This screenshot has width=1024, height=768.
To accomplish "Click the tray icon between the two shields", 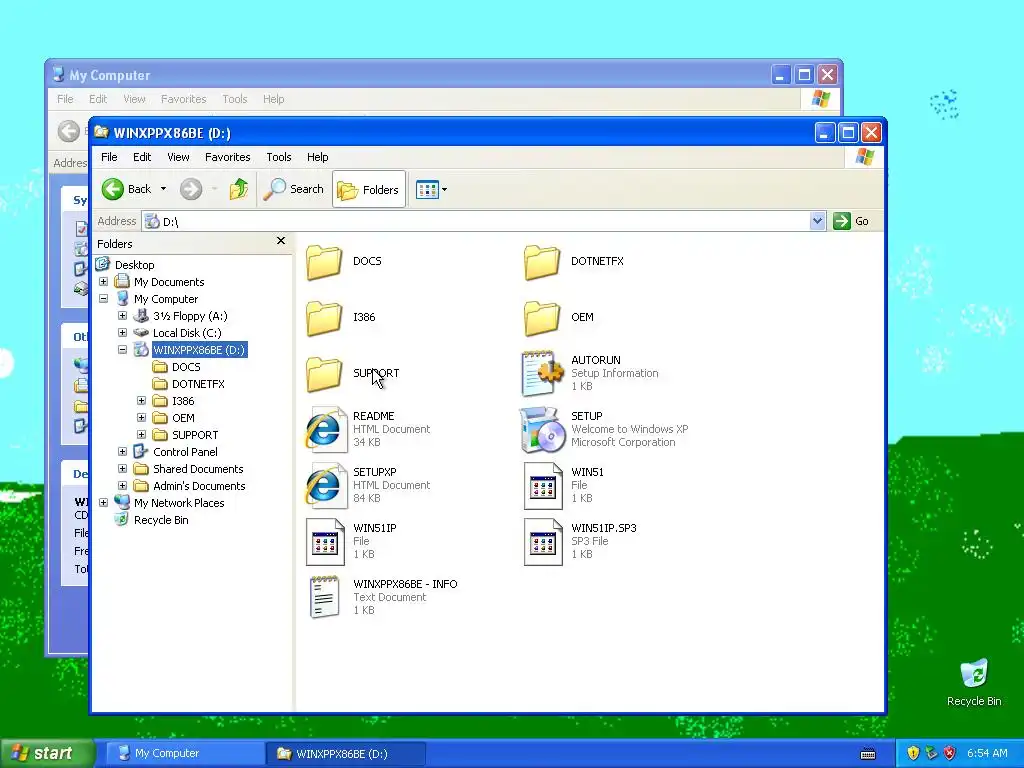I will [931, 754].
